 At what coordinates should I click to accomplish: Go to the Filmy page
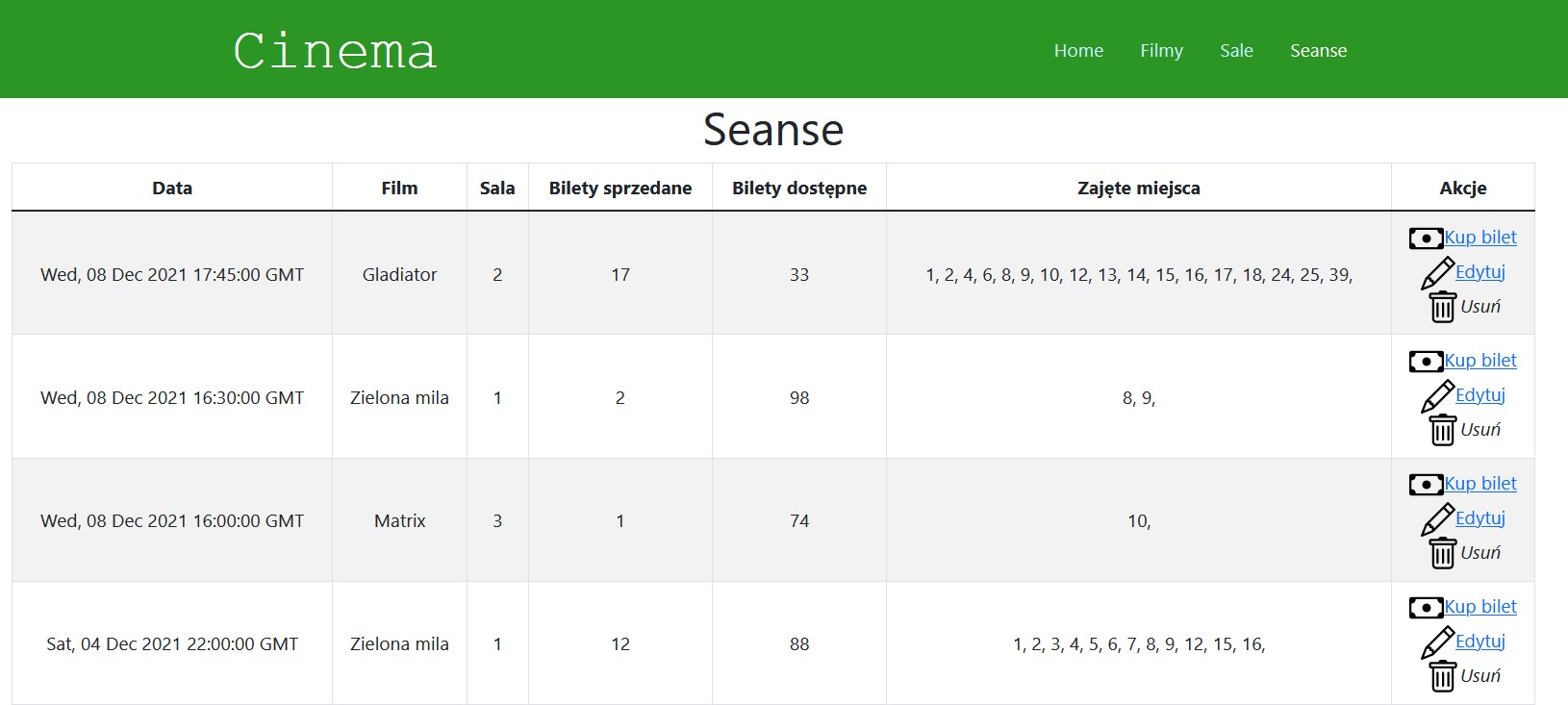(x=1161, y=51)
